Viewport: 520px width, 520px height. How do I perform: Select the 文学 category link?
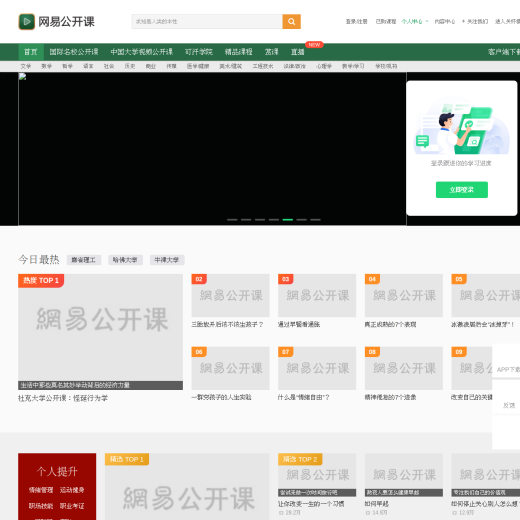pos(26,66)
